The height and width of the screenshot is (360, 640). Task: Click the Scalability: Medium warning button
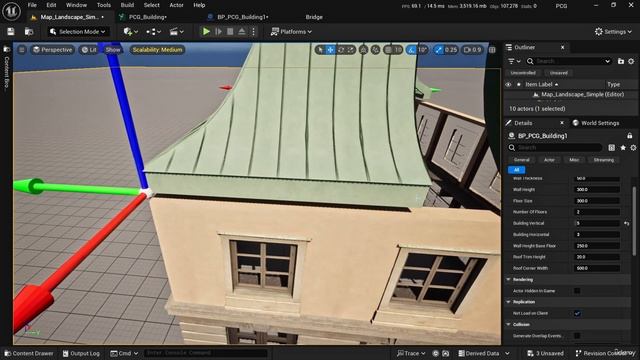click(x=157, y=50)
